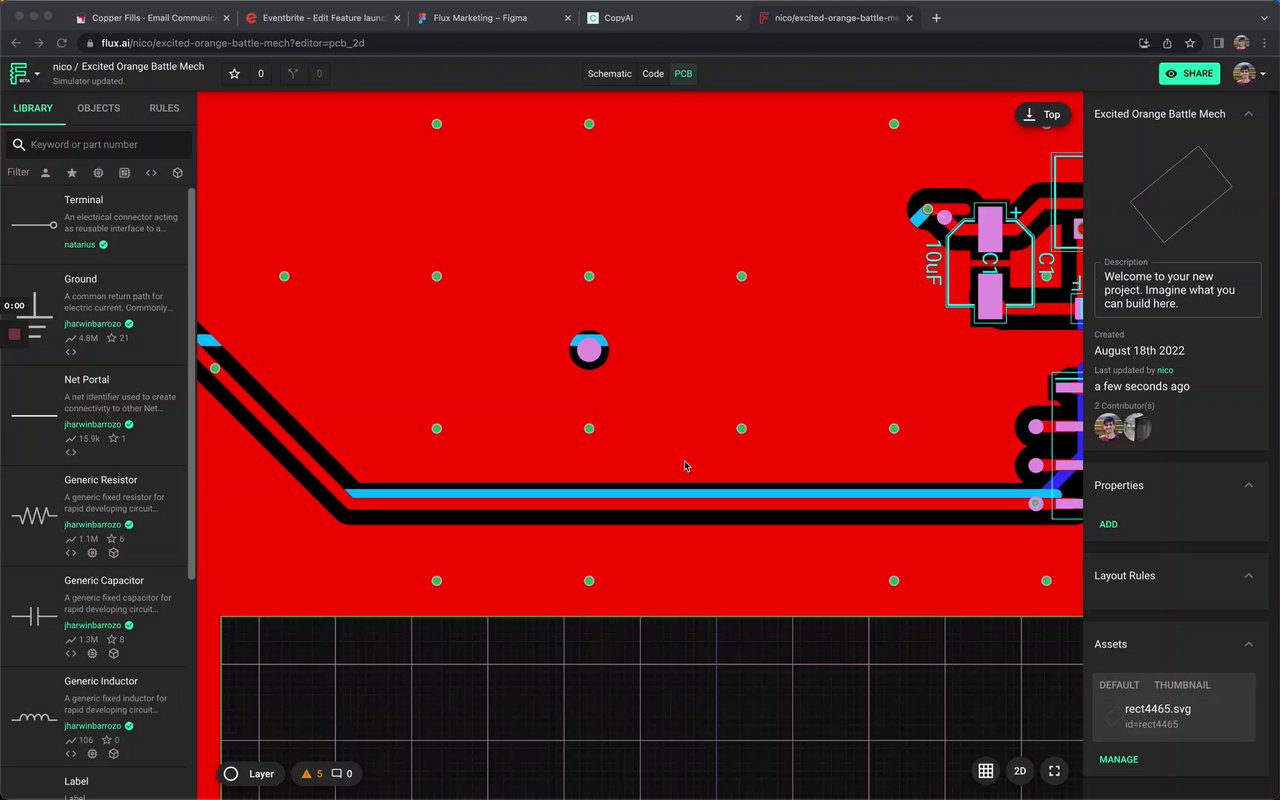
Task: Click the search magnifier icon in library
Action: coord(18,145)
